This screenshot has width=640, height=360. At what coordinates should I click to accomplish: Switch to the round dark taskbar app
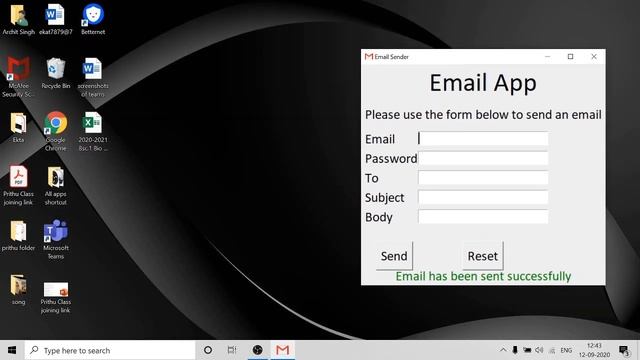[x=258, y=350]
